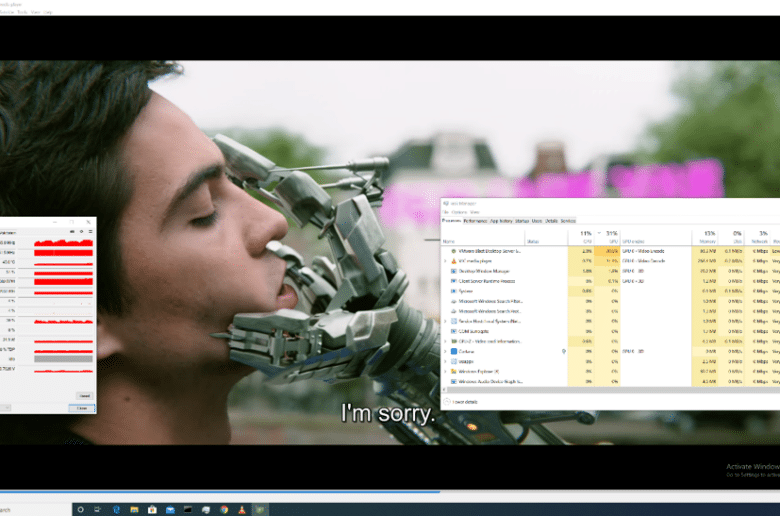Click the GPU-Z icon on the taskbar

[x=260, y=510]
